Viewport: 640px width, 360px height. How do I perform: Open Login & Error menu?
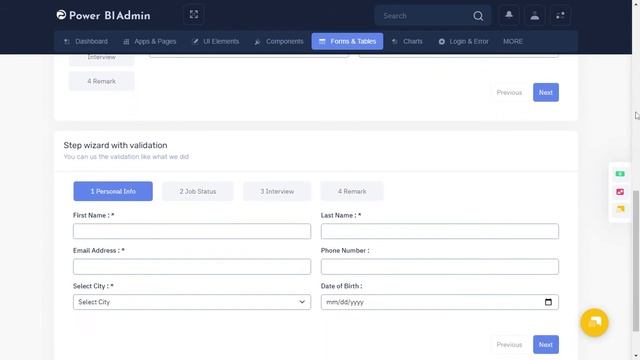(x=464, y=41)
